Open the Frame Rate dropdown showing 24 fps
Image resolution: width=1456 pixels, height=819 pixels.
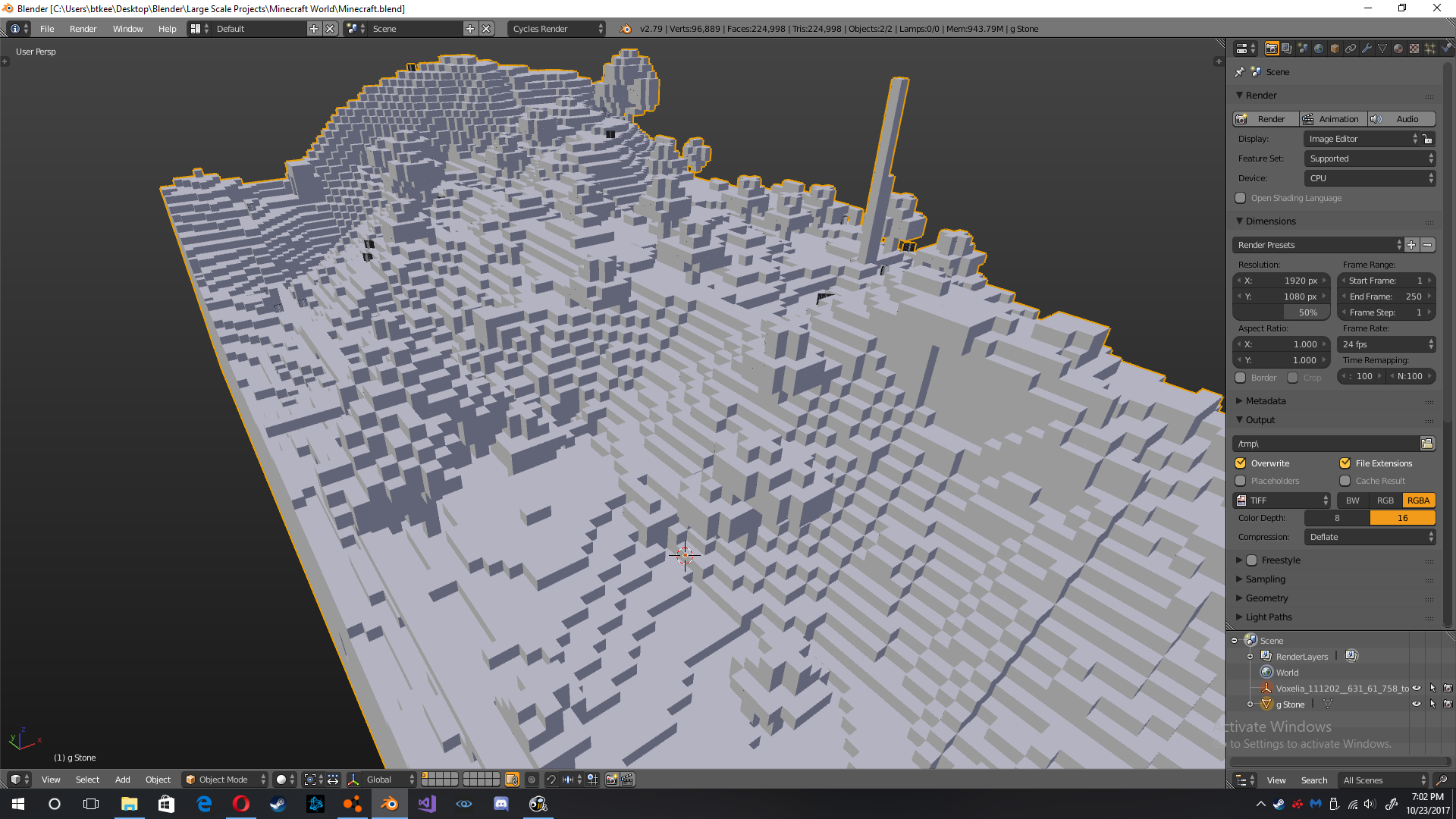click(1387, 344)
